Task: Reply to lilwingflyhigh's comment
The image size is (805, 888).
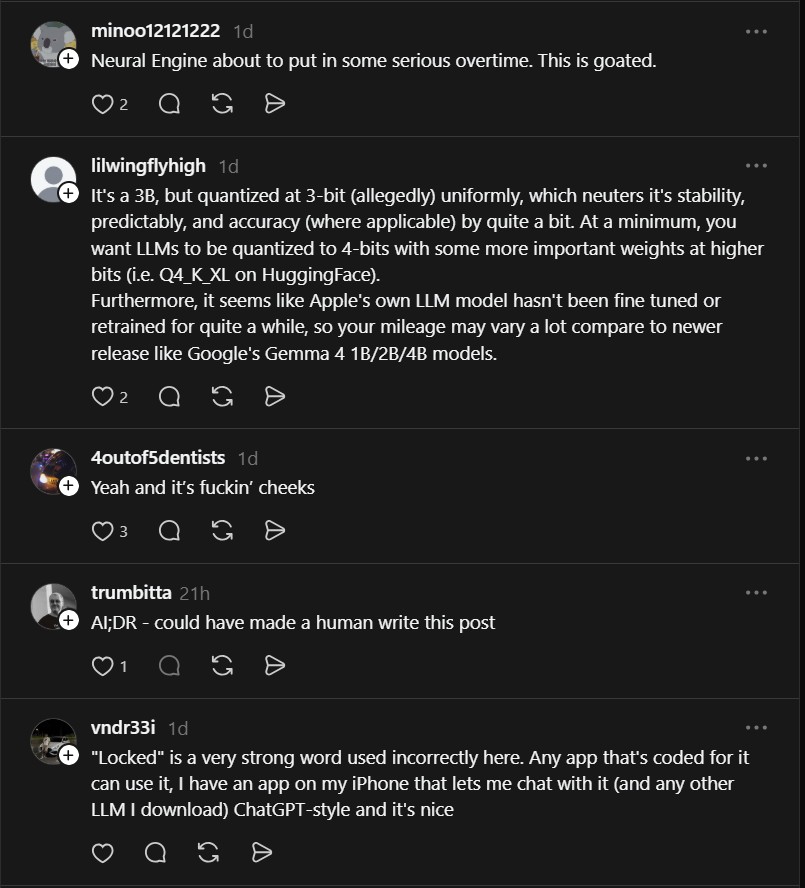Action: pos(169,396)
